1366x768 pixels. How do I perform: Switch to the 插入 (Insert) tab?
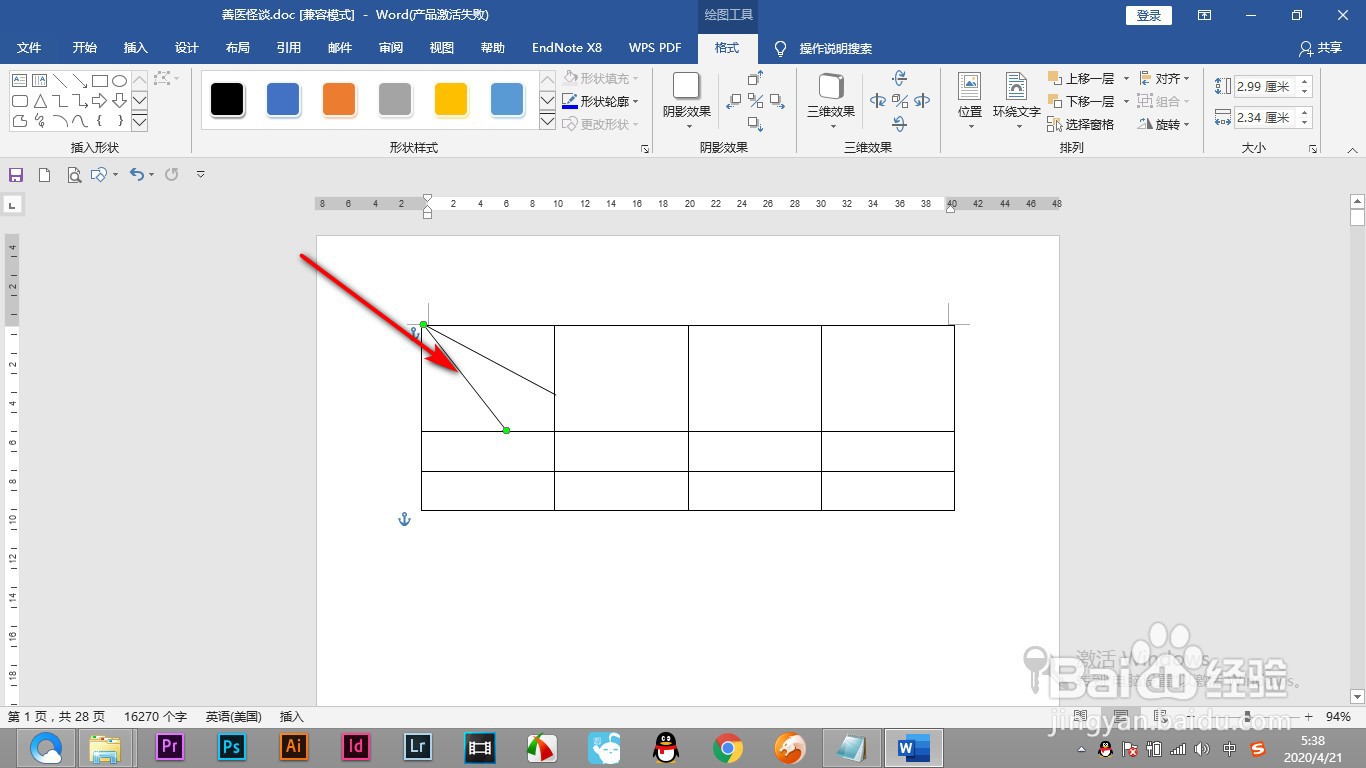pos(135,48)
